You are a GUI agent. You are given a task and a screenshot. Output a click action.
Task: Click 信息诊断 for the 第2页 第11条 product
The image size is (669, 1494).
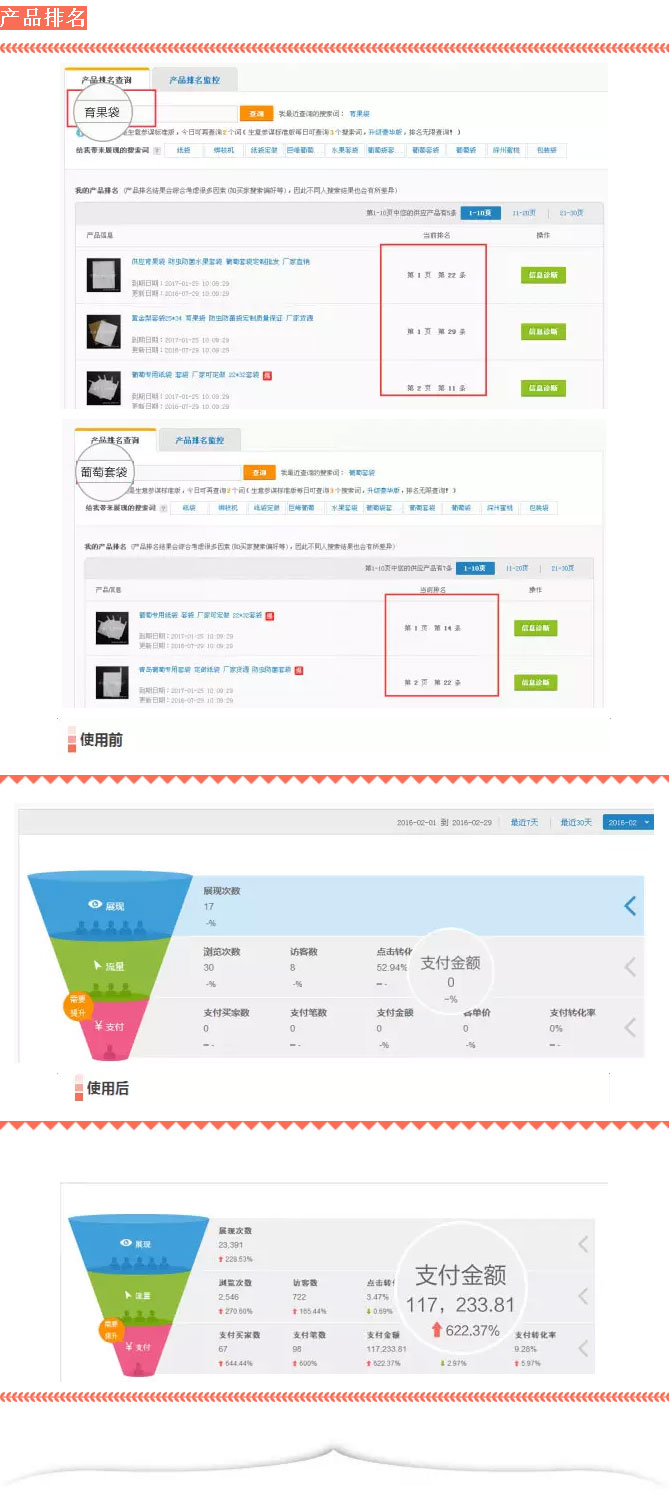click(543, 387)
